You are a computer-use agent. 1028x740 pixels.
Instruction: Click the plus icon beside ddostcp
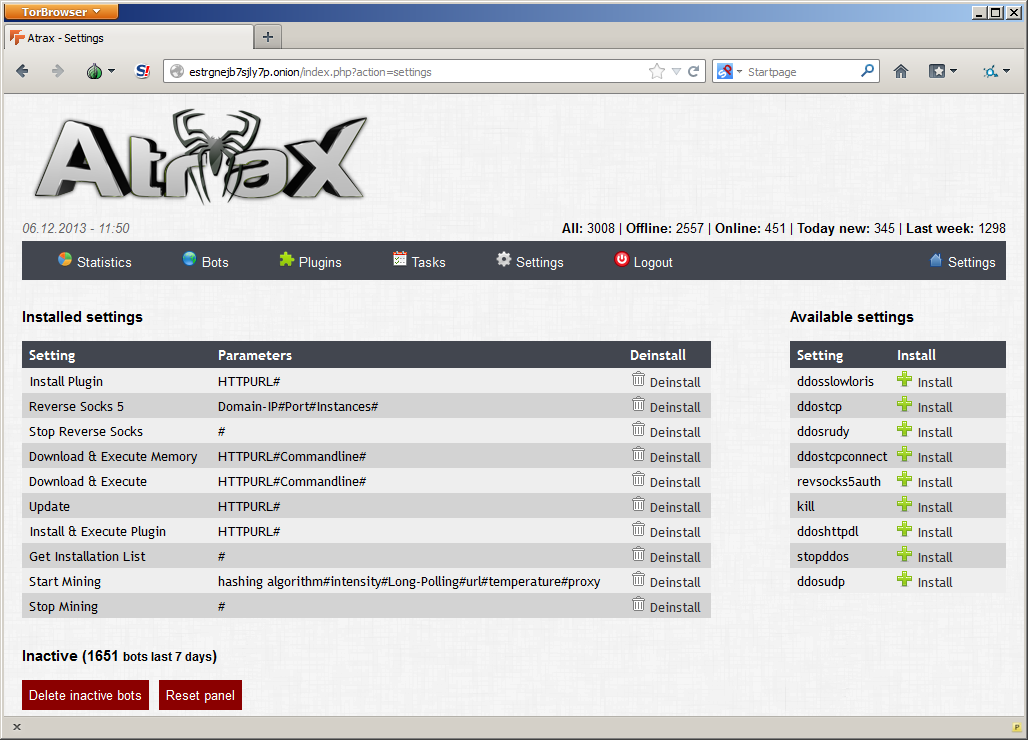click(904, 404)
